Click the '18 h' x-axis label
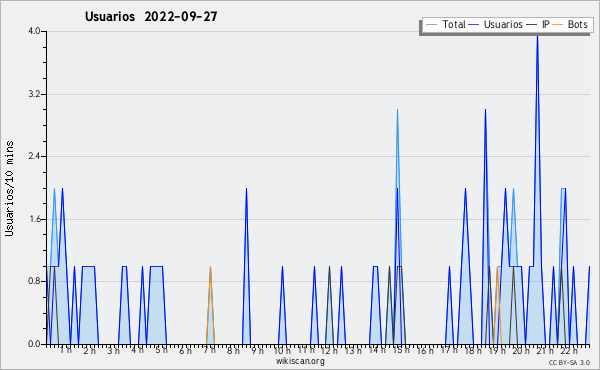The width and height of the screenshot is (600, 370). pyautogui.click(x=473, y=350)
